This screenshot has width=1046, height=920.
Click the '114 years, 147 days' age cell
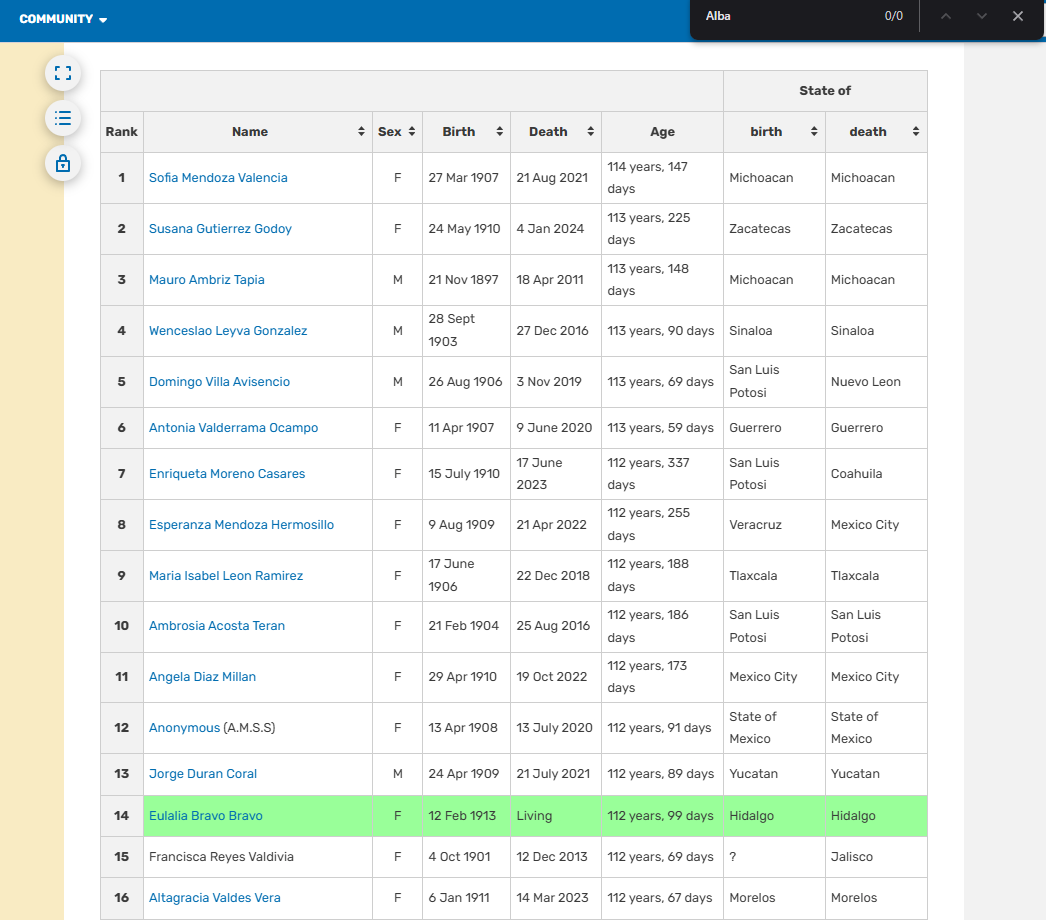[662, 178]
